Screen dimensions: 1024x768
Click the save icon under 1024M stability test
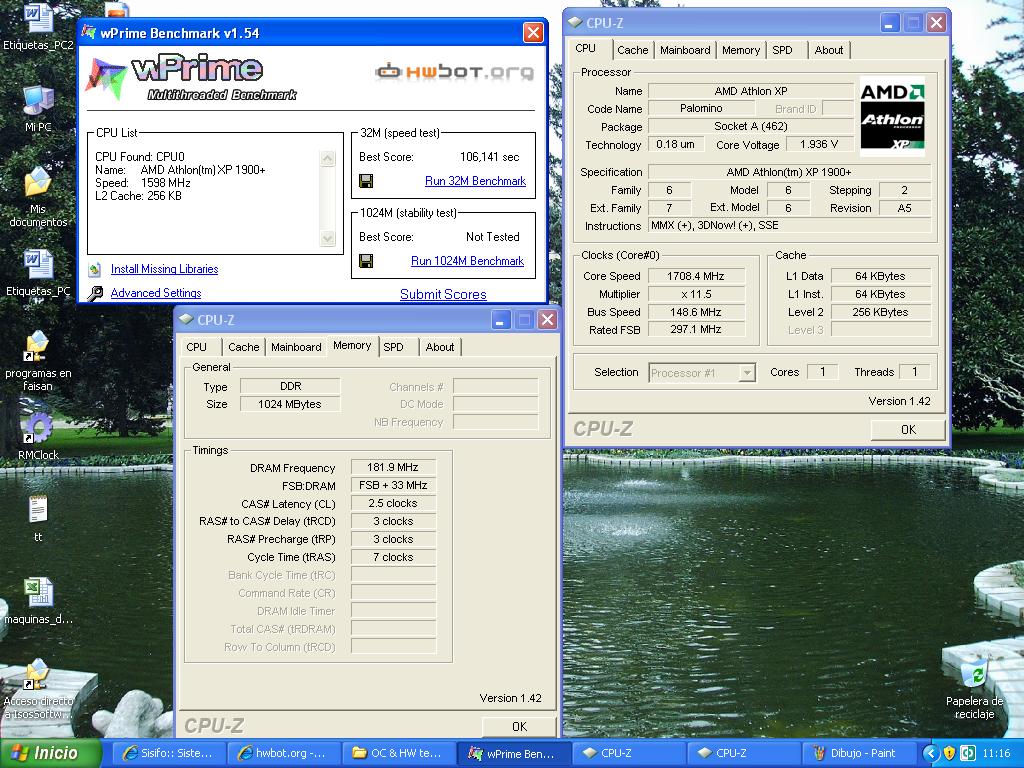366,261
